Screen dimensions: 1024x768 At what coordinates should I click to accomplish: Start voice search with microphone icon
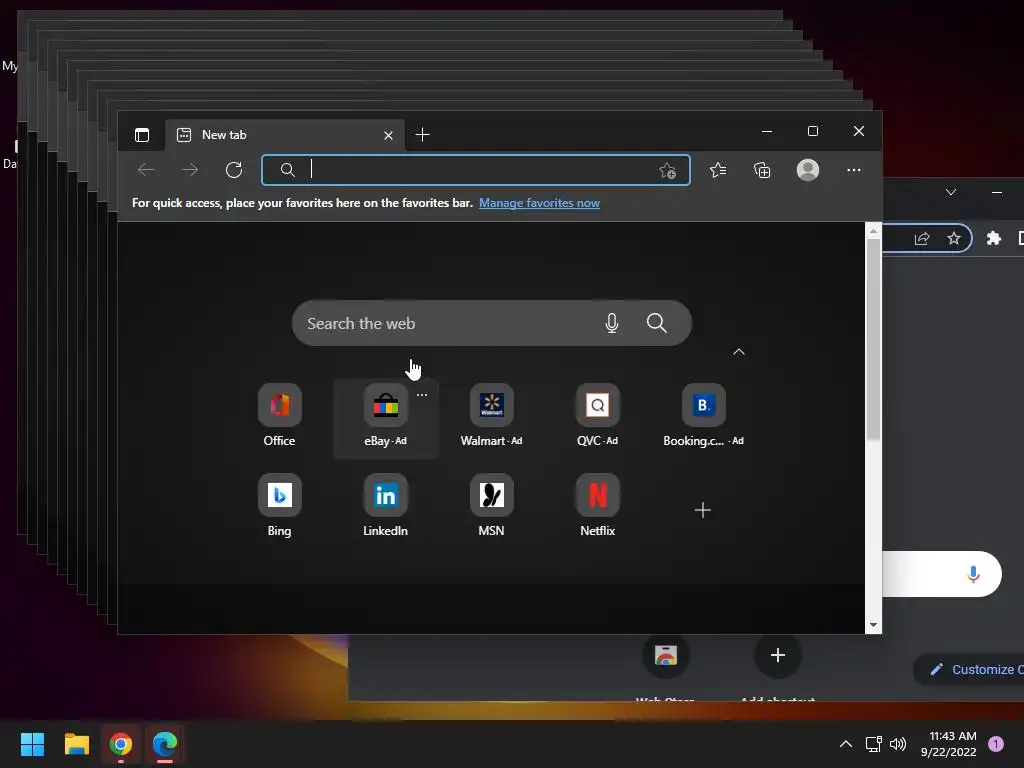pos(612,323)
